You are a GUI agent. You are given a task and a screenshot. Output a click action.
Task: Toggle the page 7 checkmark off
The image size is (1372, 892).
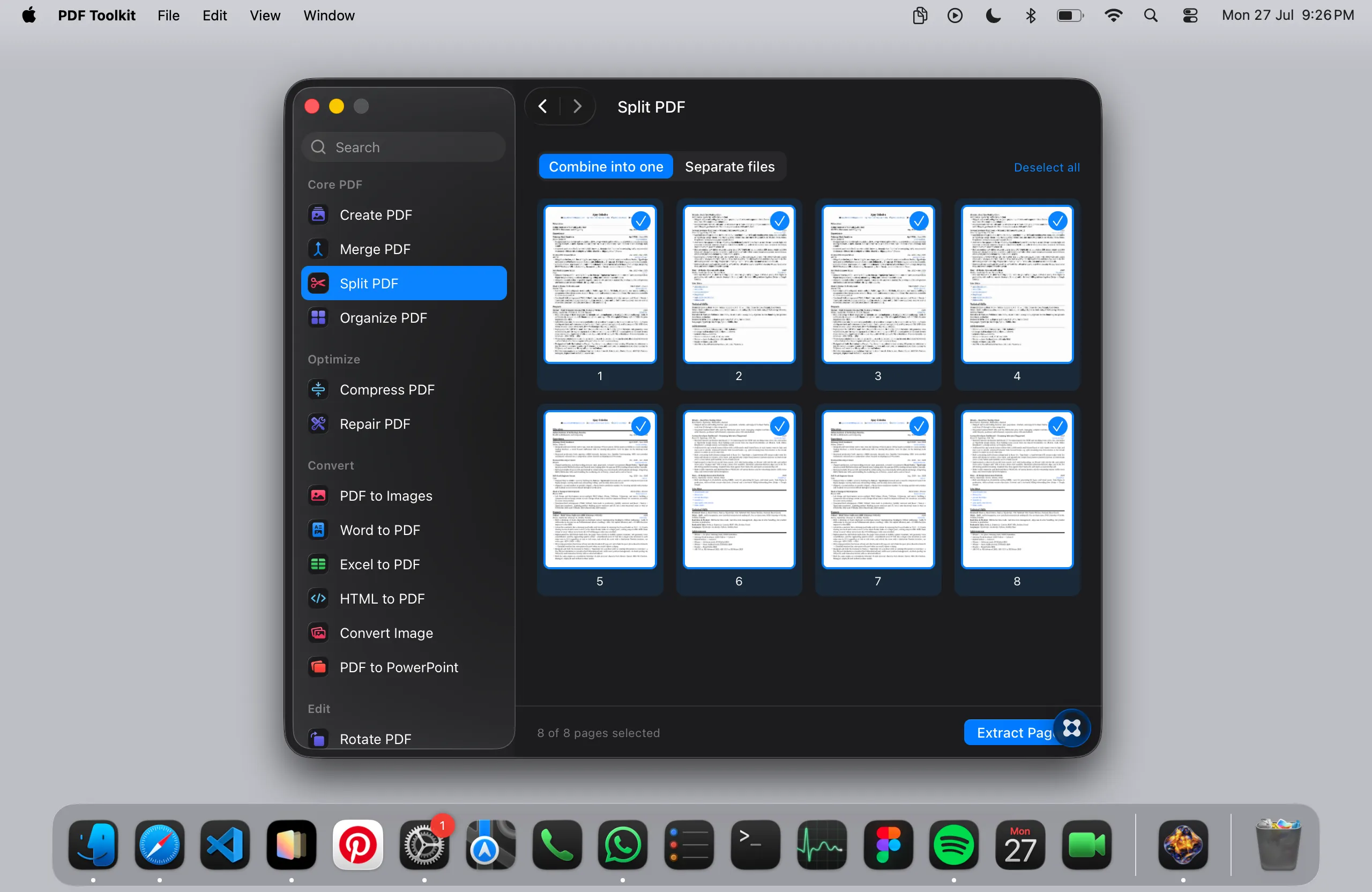919,426
